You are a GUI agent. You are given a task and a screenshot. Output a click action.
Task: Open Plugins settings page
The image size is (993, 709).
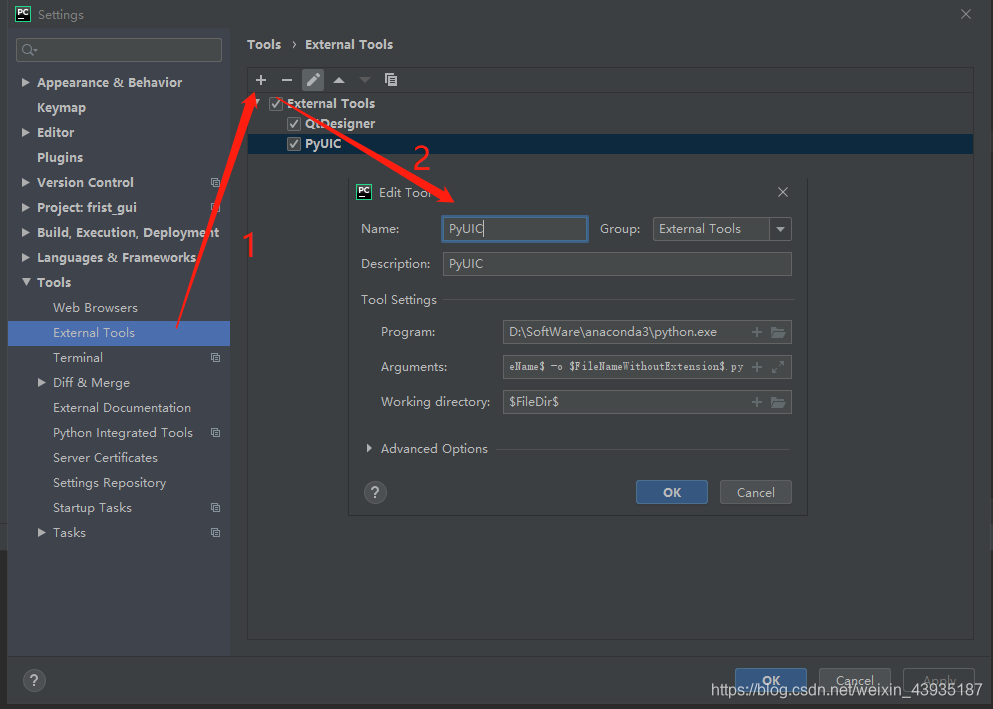(60, 158)
